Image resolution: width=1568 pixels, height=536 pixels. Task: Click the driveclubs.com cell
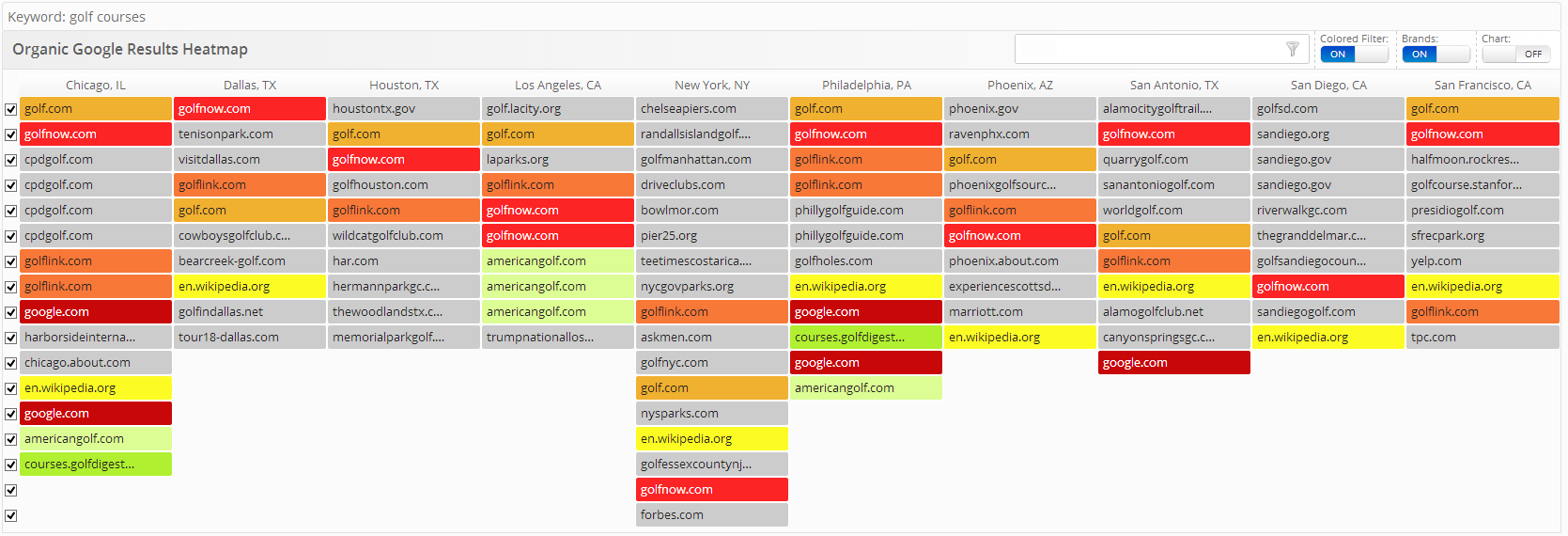tap(712, 185)
